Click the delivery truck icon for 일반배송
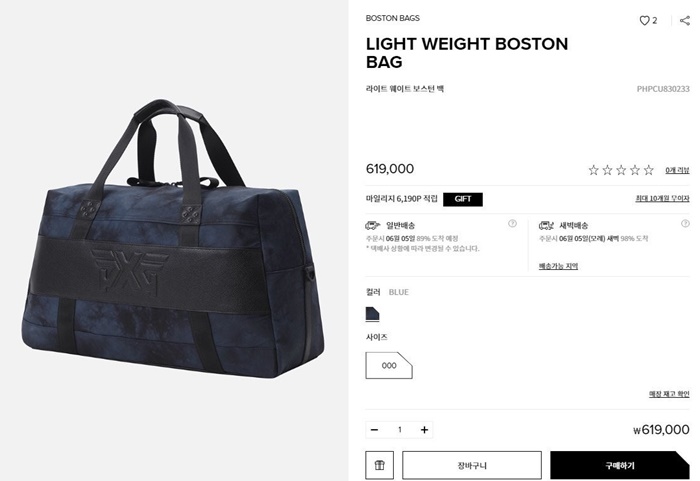Screen dimensions: 700x481 coord(372,225)
